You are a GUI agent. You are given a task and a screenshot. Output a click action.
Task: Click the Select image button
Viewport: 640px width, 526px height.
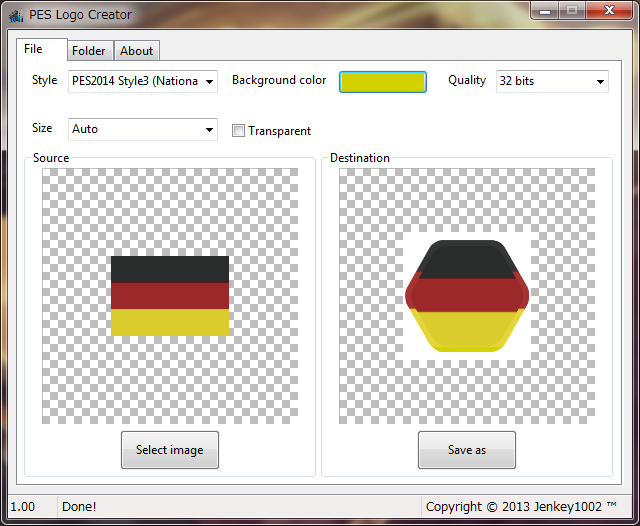pyautogui.click(x=170, y=450)
